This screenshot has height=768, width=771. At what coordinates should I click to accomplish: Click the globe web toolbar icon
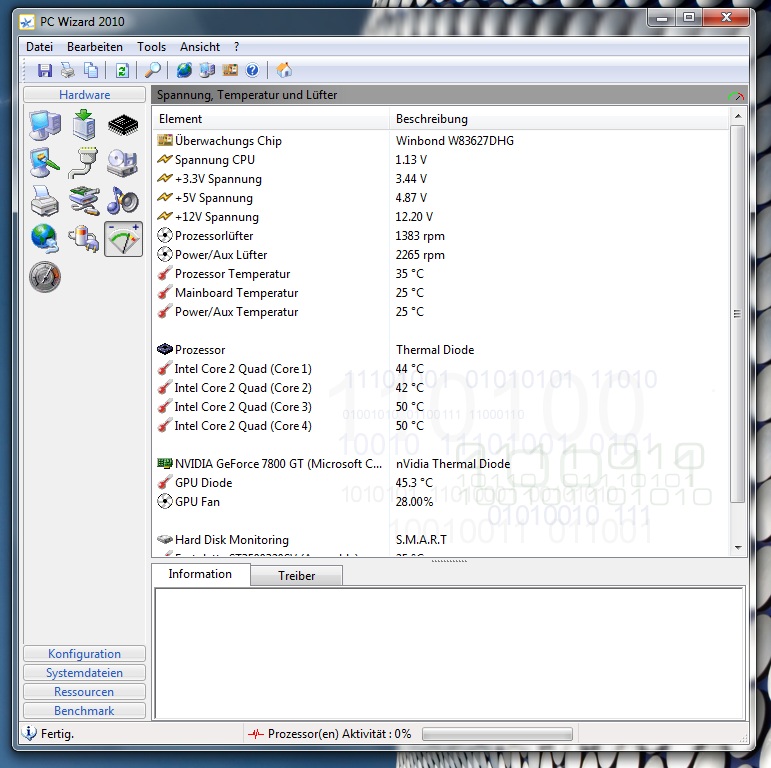point(184,71)
